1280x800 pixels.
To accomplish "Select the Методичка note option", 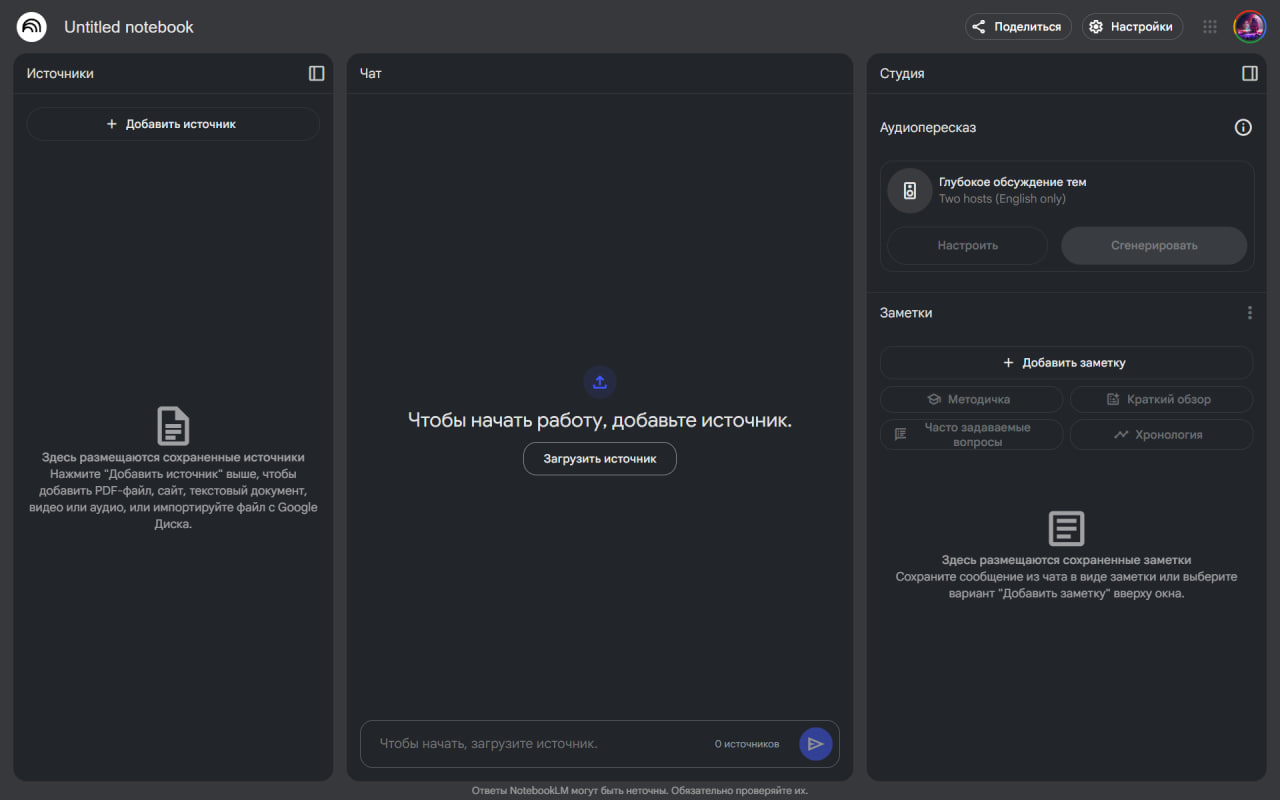I will pyautogui.click(x=971, y=399).
